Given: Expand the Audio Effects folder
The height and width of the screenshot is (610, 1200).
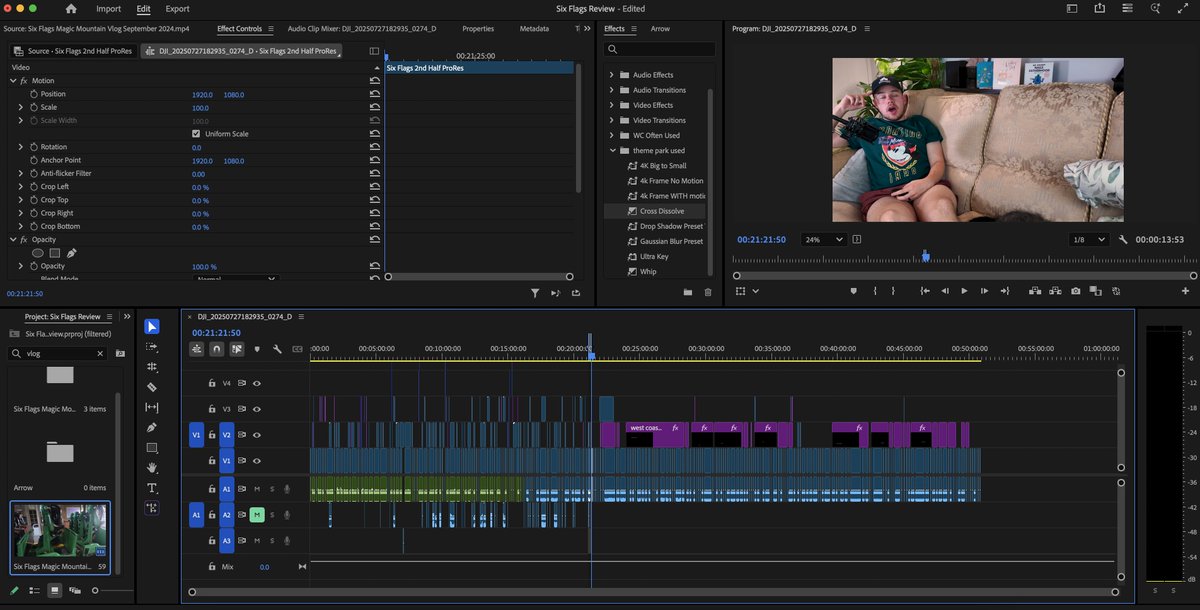Looking at the screenshot, I should [612, 75].
